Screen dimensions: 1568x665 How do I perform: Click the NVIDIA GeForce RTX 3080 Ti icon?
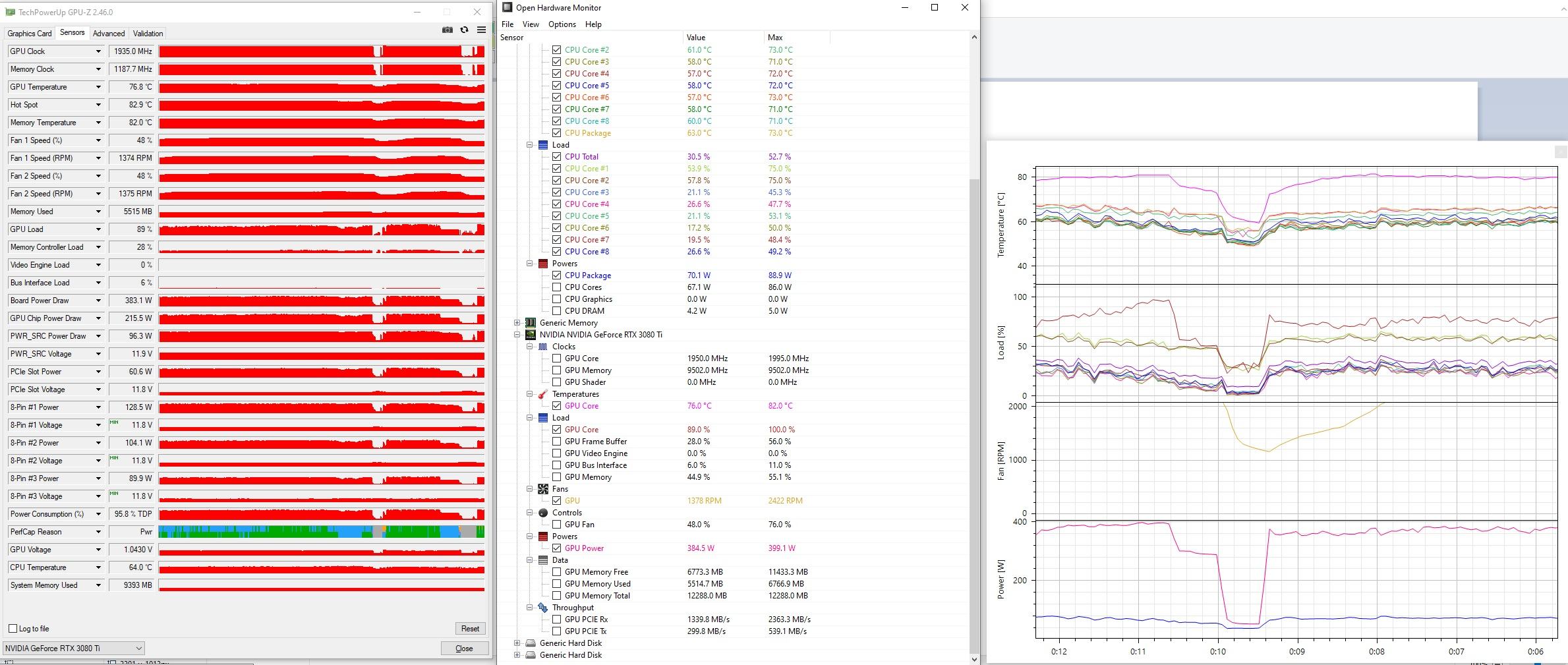(531, 335)
